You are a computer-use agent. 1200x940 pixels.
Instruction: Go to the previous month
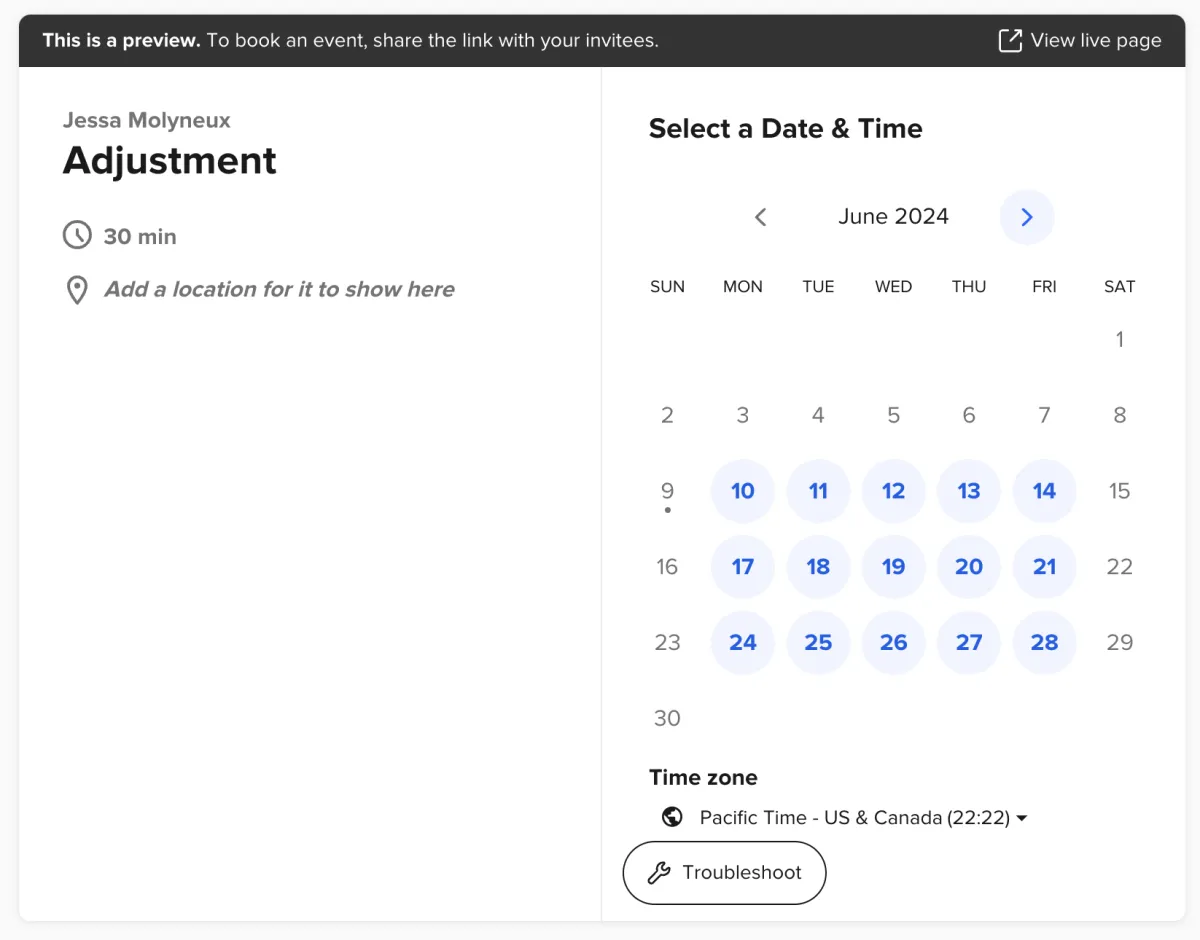tap(760, 217)
